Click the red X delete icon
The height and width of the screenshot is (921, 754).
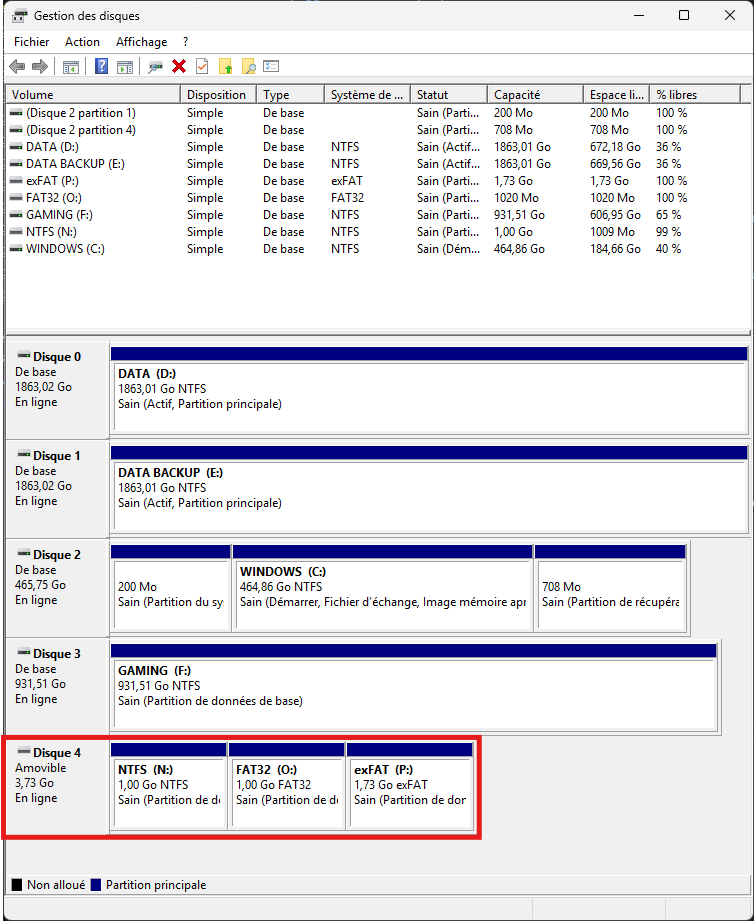179,67
